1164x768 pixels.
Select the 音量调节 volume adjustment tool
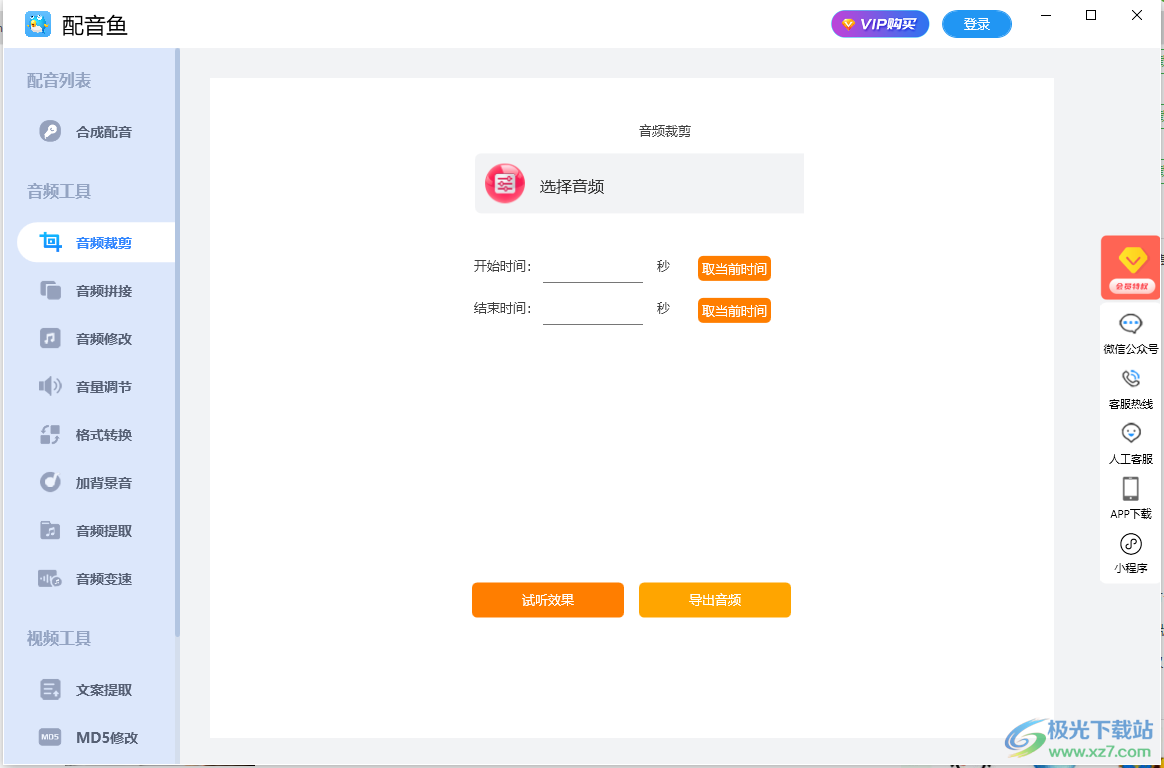(105, 386)
